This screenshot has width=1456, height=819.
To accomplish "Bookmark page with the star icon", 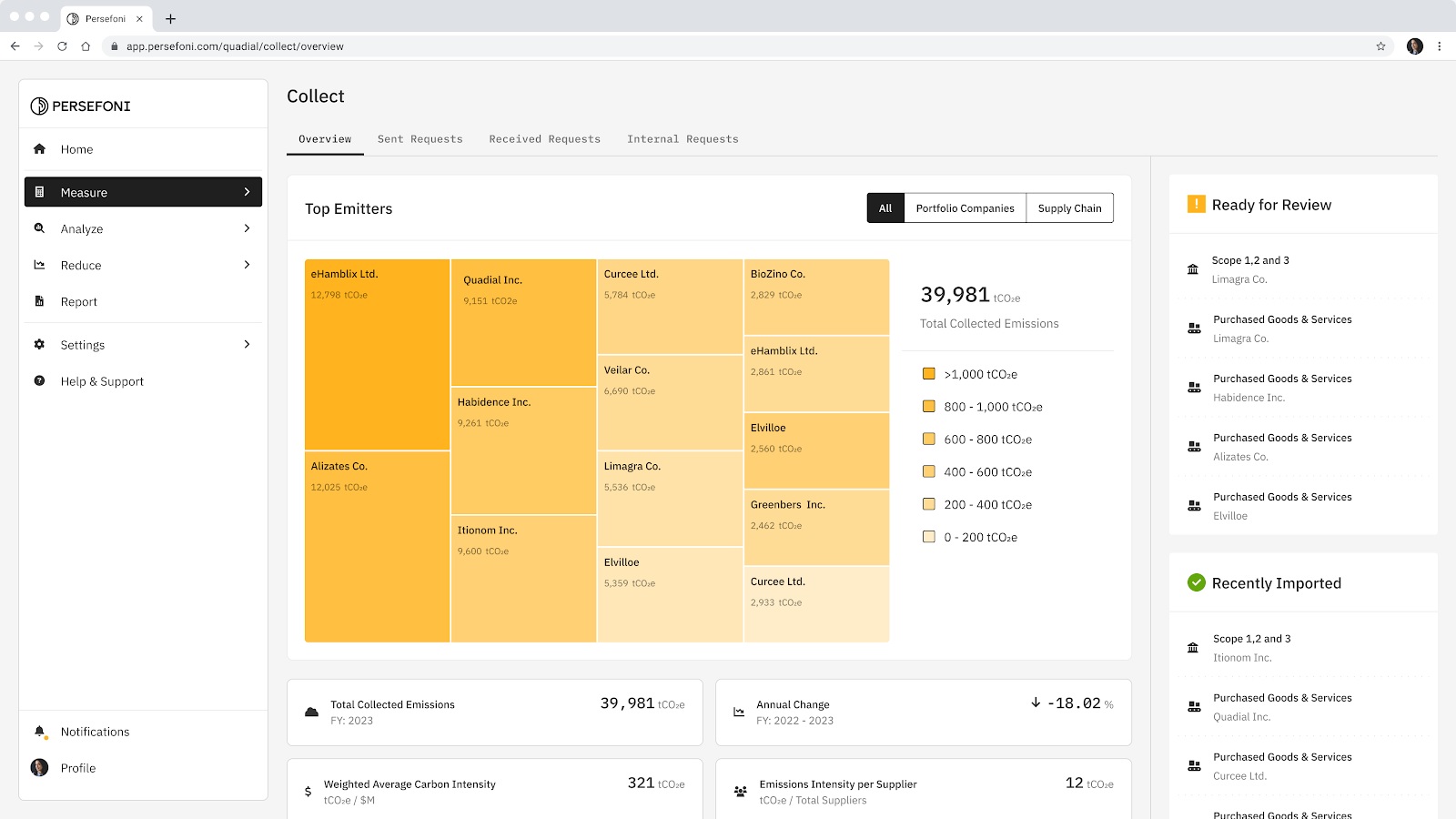I will (x=1380, y=46).
